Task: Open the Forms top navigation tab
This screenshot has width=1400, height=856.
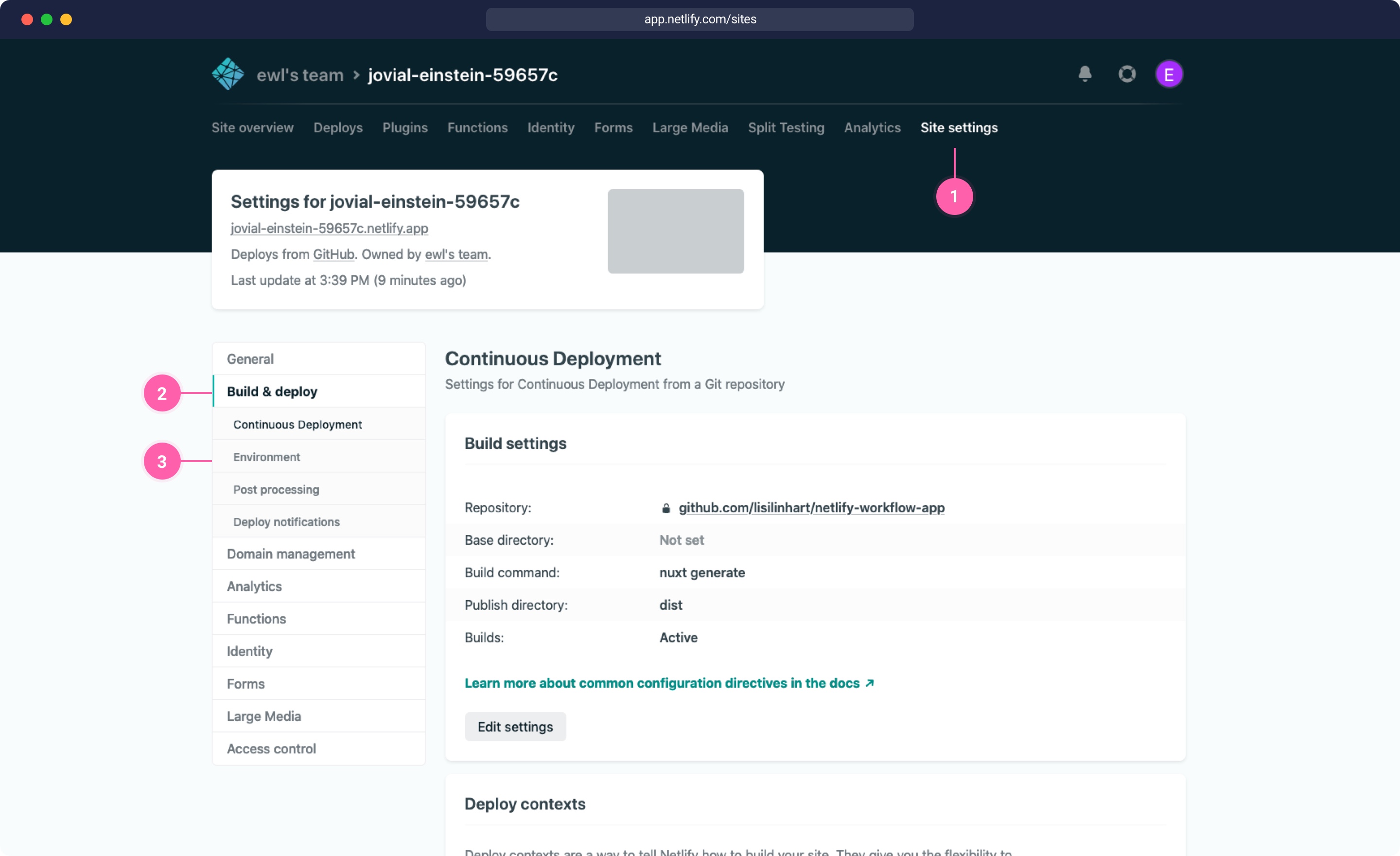Action: (613, 127)
